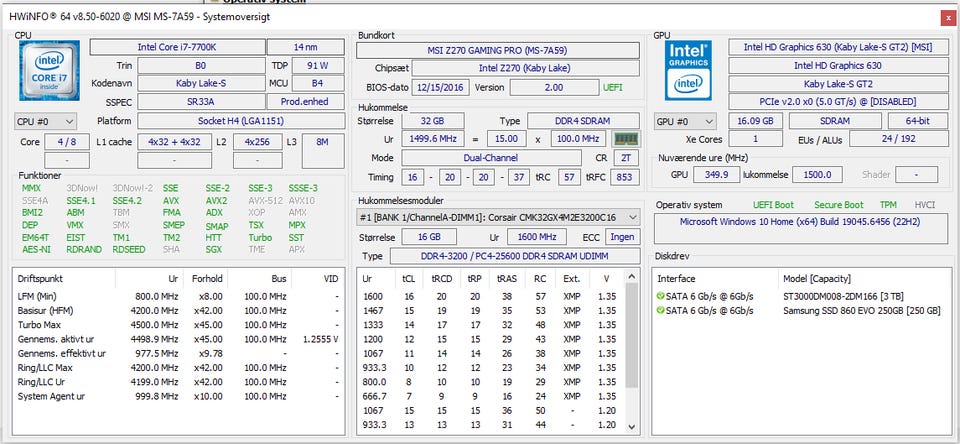Click the scrollbar up arrow in timings table

point(631,277)
